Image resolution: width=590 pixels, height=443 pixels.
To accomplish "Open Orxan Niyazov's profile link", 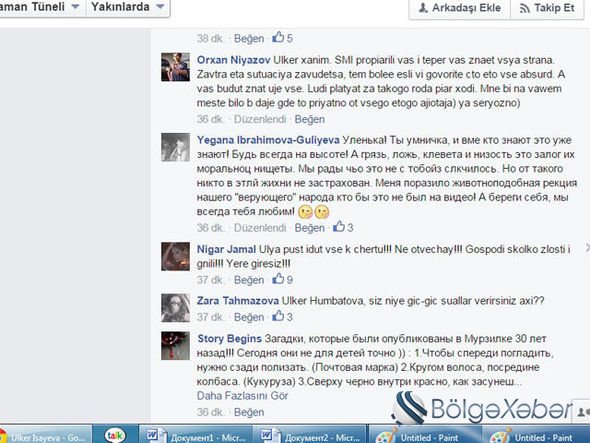I will point(234,60).
